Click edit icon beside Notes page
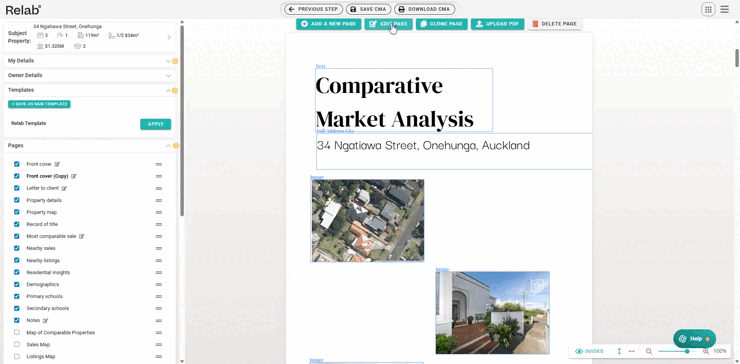 coord(46,321)
